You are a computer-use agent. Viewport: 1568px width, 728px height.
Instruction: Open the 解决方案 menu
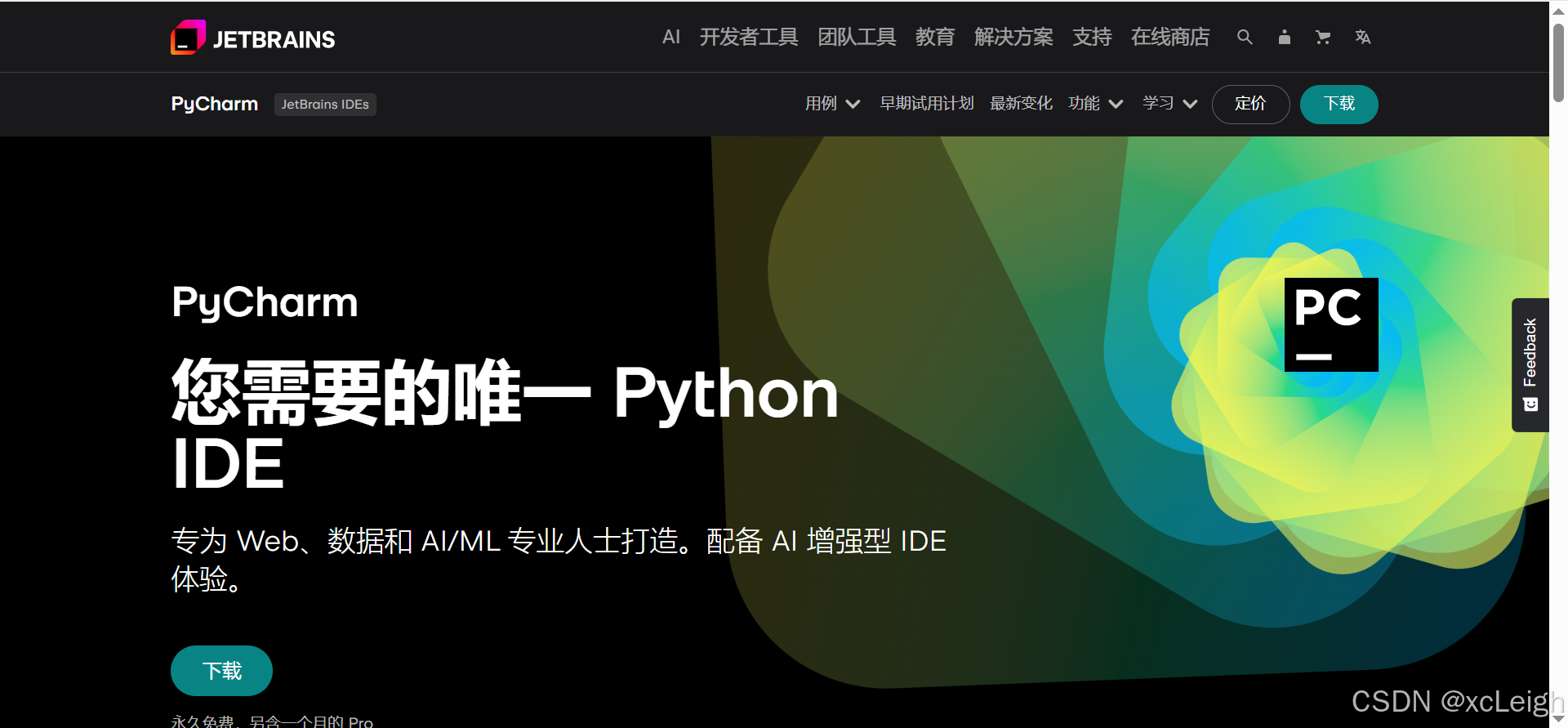pos(1013,37)
